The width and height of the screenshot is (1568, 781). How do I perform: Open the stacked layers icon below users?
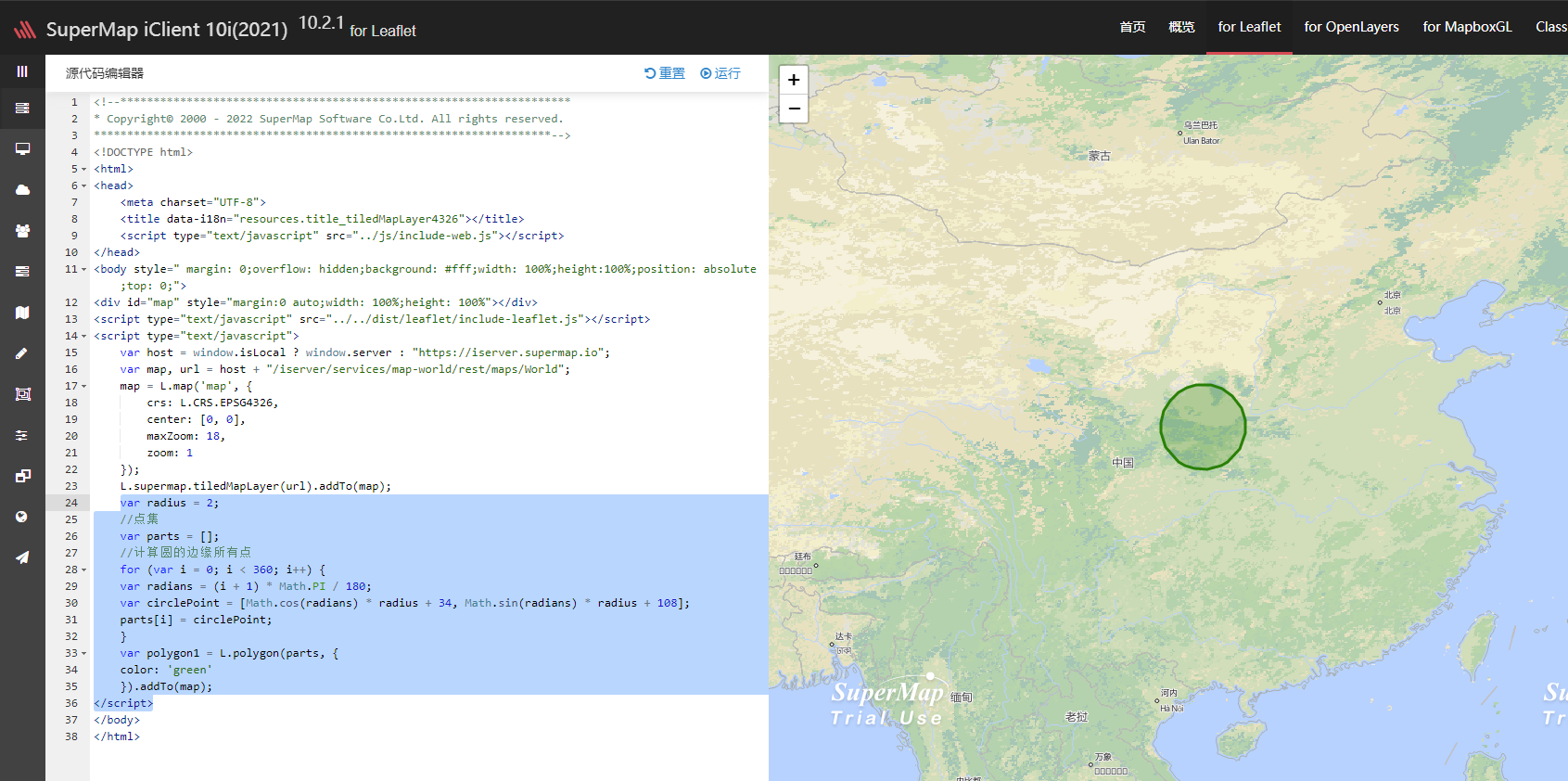click(x=22, y=272)
